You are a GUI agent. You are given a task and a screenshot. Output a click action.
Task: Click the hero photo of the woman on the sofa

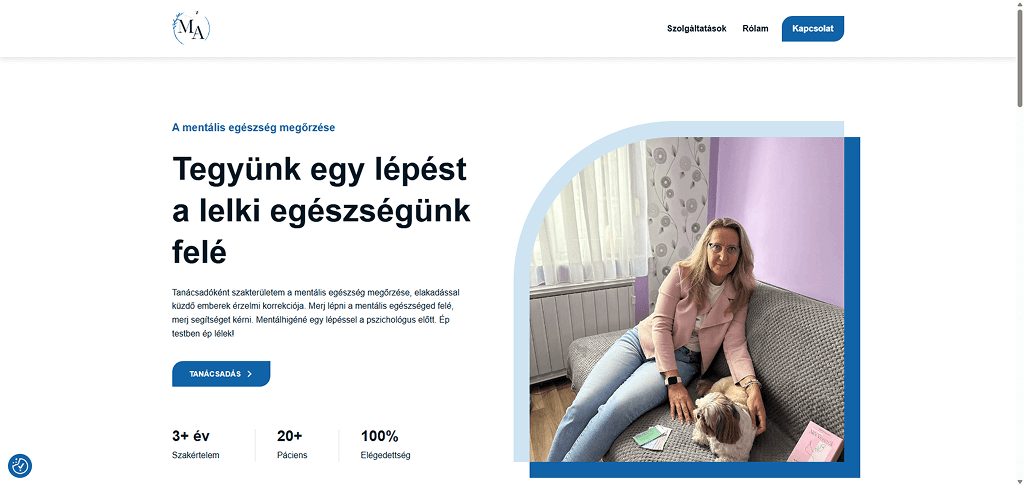[x=686, y=299]
